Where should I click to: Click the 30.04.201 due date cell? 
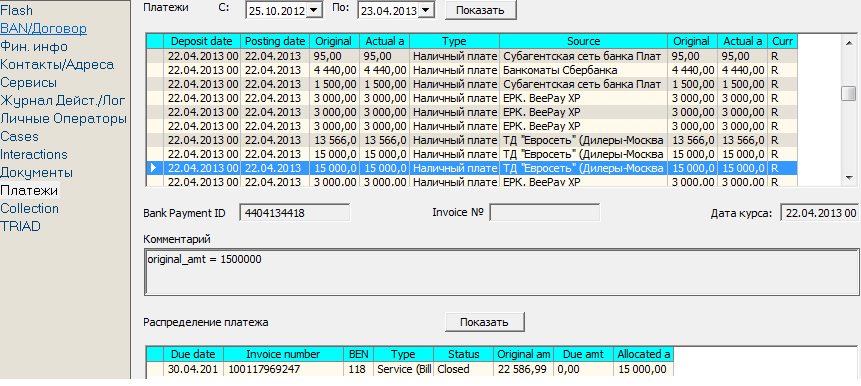pyautogui.click(x=193, y=369)
